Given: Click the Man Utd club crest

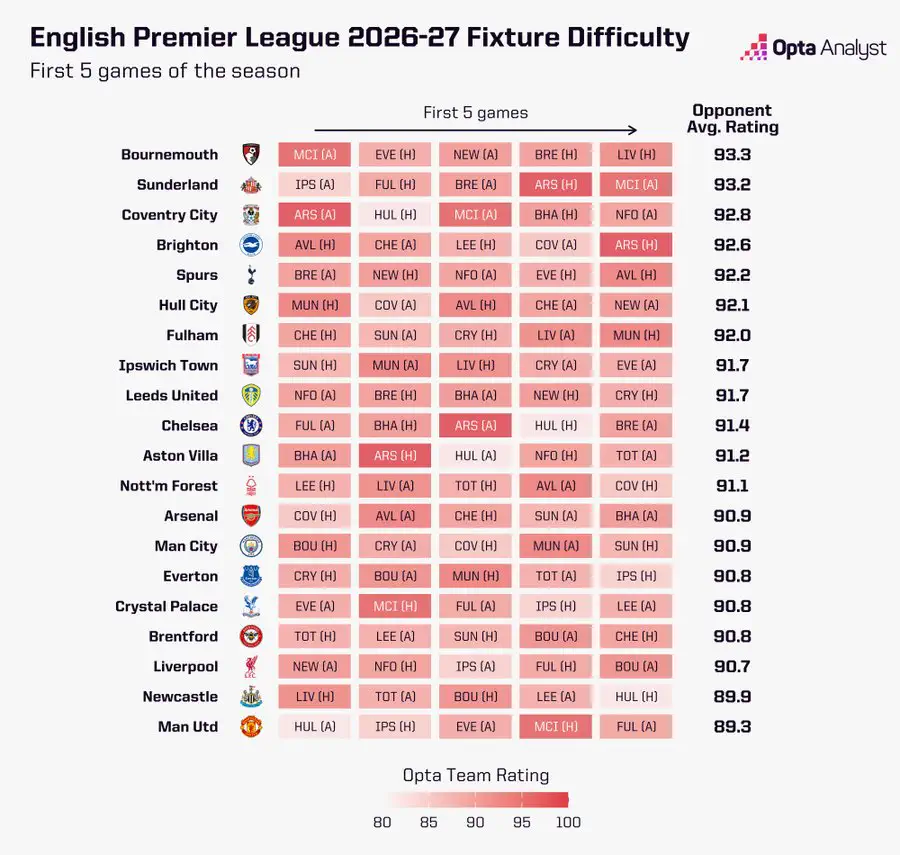Looking at the screenshot, I should (x=251, y=727).
